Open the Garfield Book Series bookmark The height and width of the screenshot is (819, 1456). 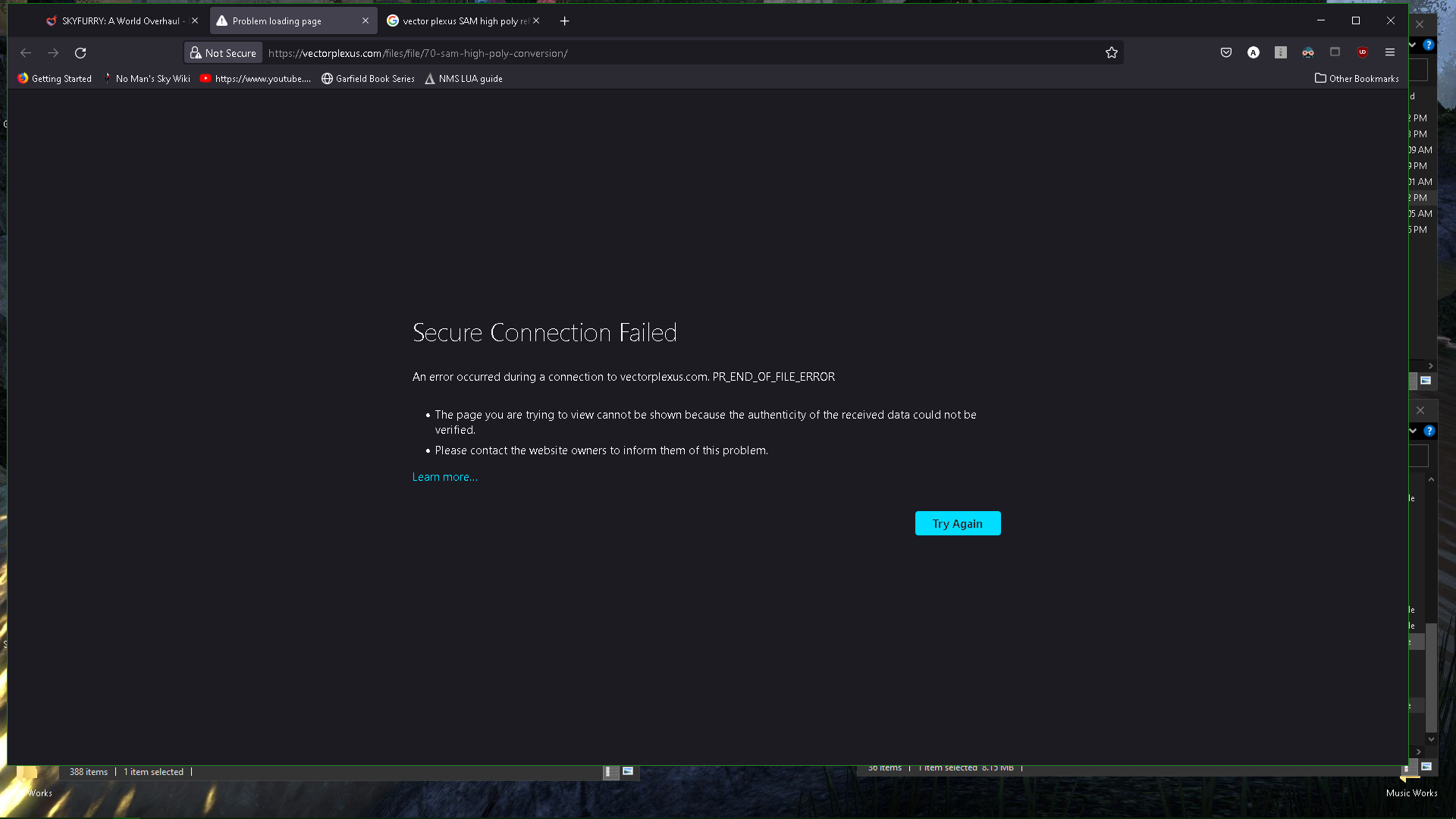(x=368, y=78)
